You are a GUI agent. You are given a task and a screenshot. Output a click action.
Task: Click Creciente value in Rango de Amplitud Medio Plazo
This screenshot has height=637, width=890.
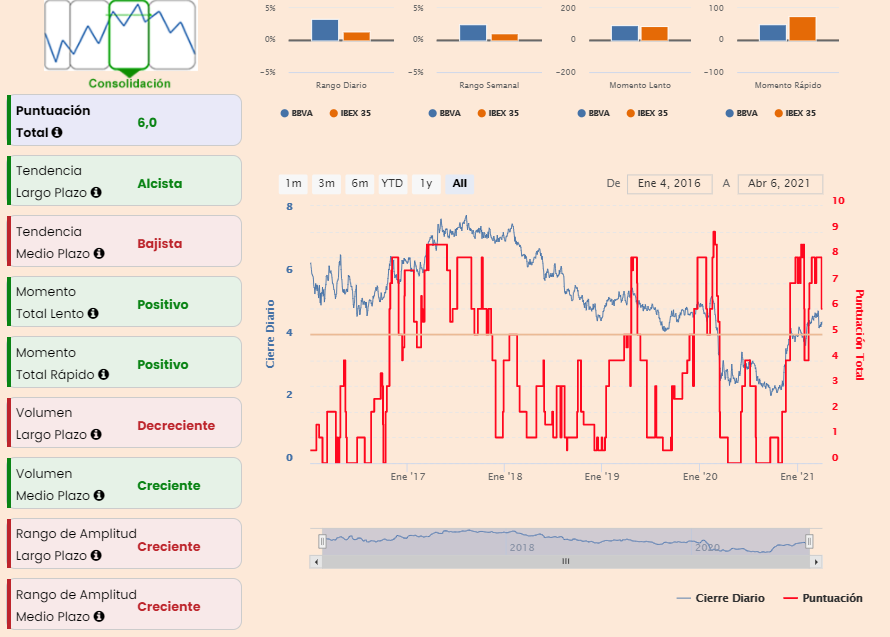click(x=169, y=606)
